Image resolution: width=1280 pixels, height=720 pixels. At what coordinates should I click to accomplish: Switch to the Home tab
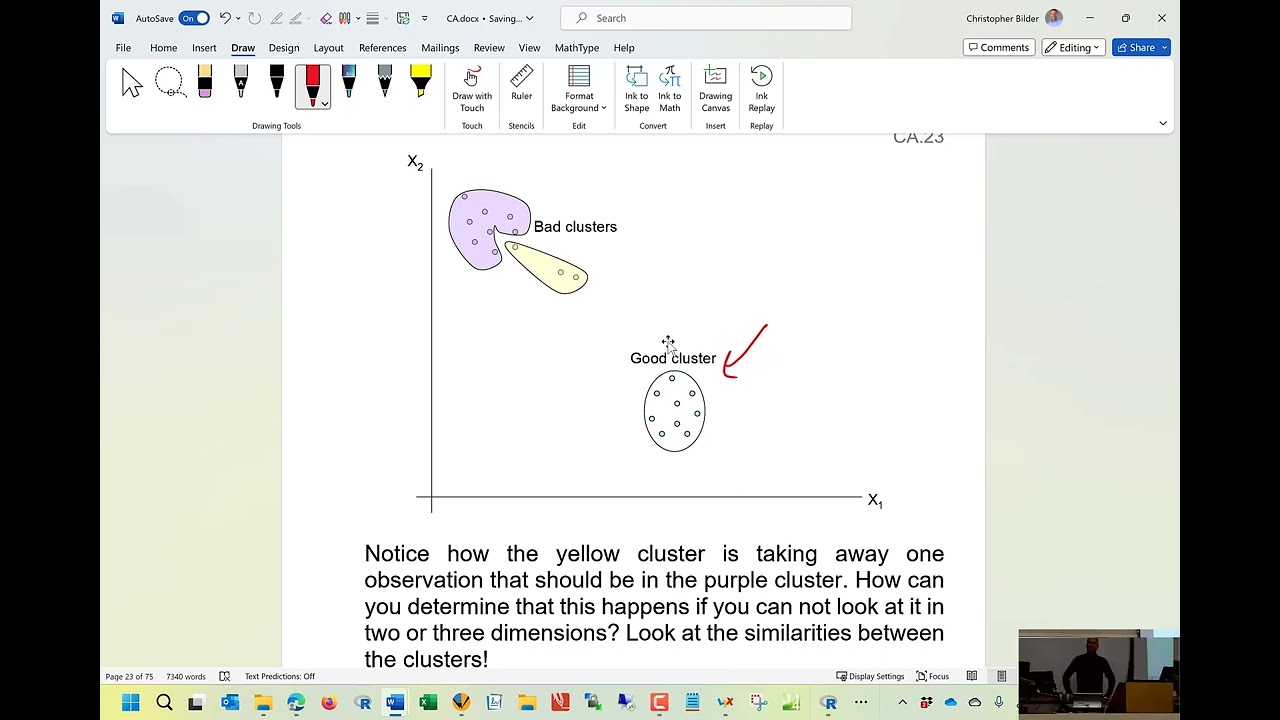[163, 48]
